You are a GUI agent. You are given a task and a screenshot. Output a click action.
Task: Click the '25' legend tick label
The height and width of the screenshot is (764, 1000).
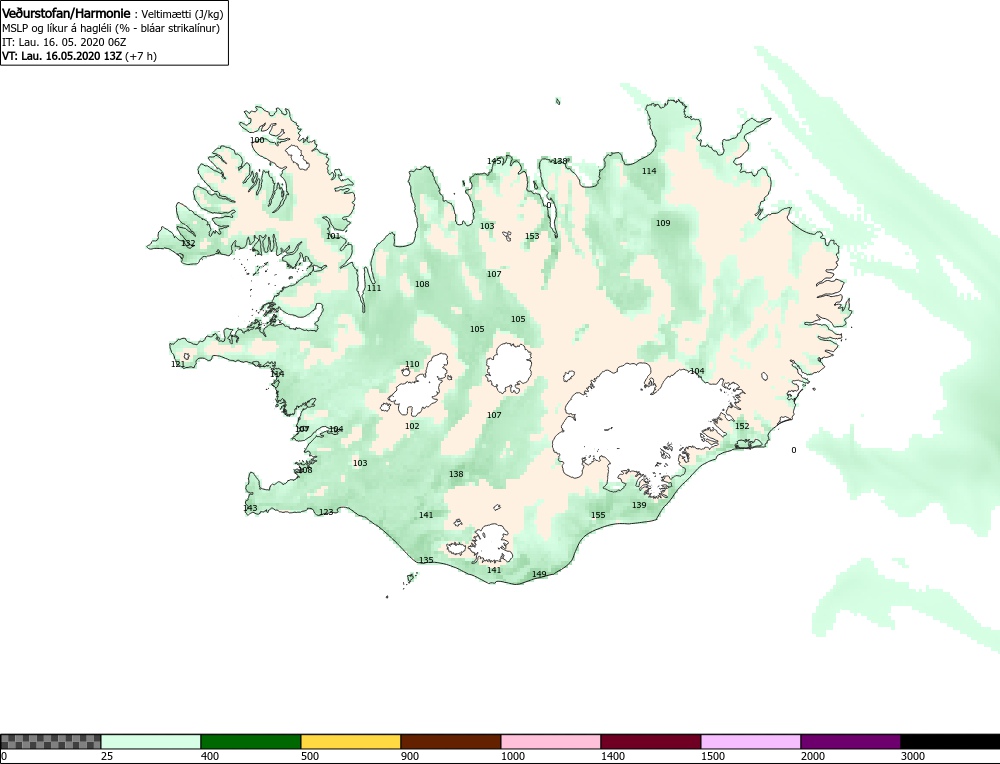pos(106,756)
